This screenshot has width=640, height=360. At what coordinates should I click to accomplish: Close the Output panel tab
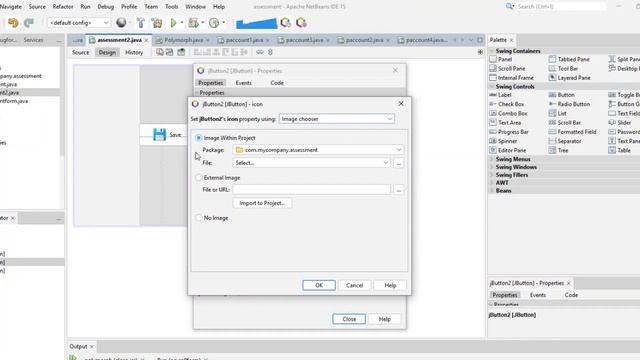(92, 347)
